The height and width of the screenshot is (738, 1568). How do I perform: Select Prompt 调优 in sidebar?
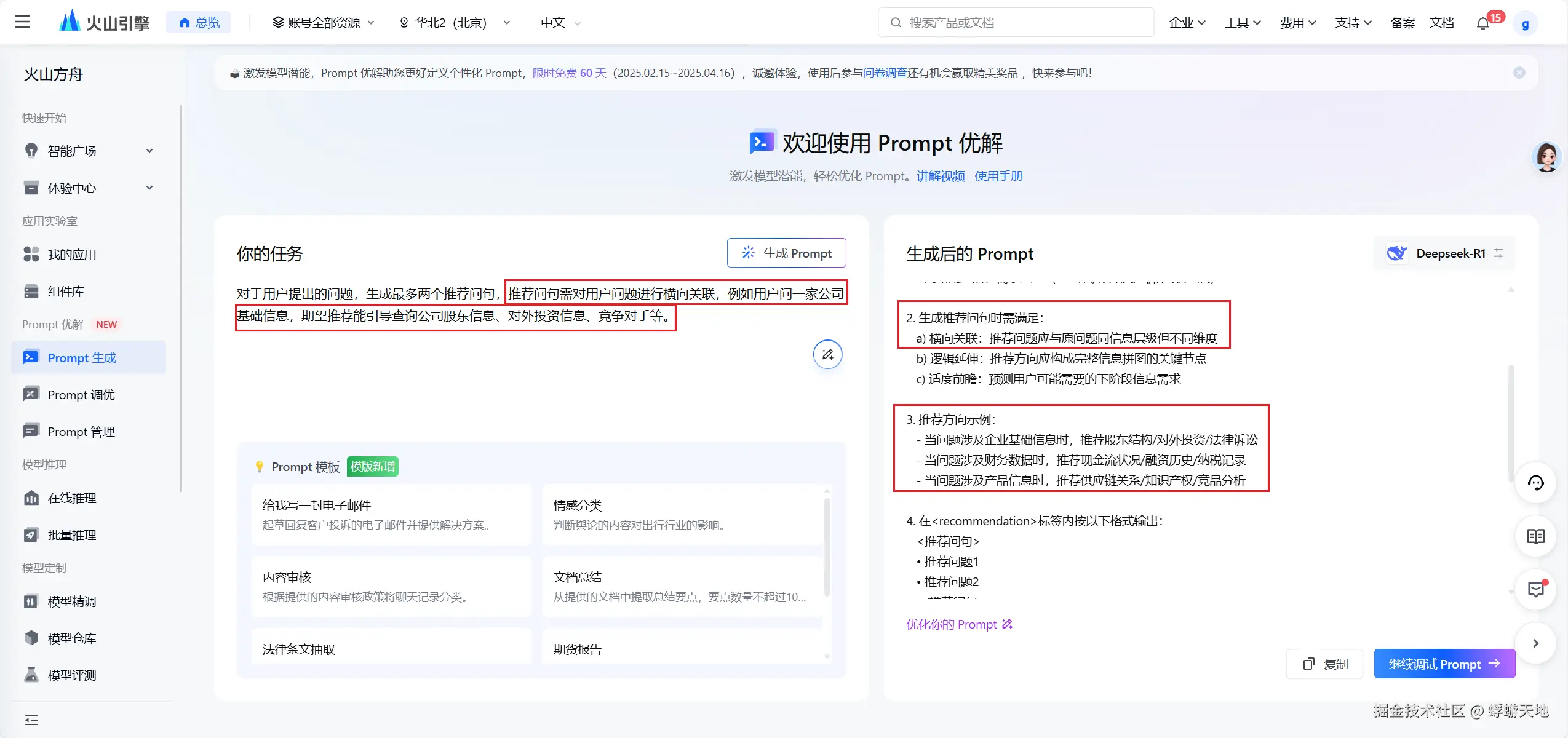pyautogui.click(x=81, y=395)
